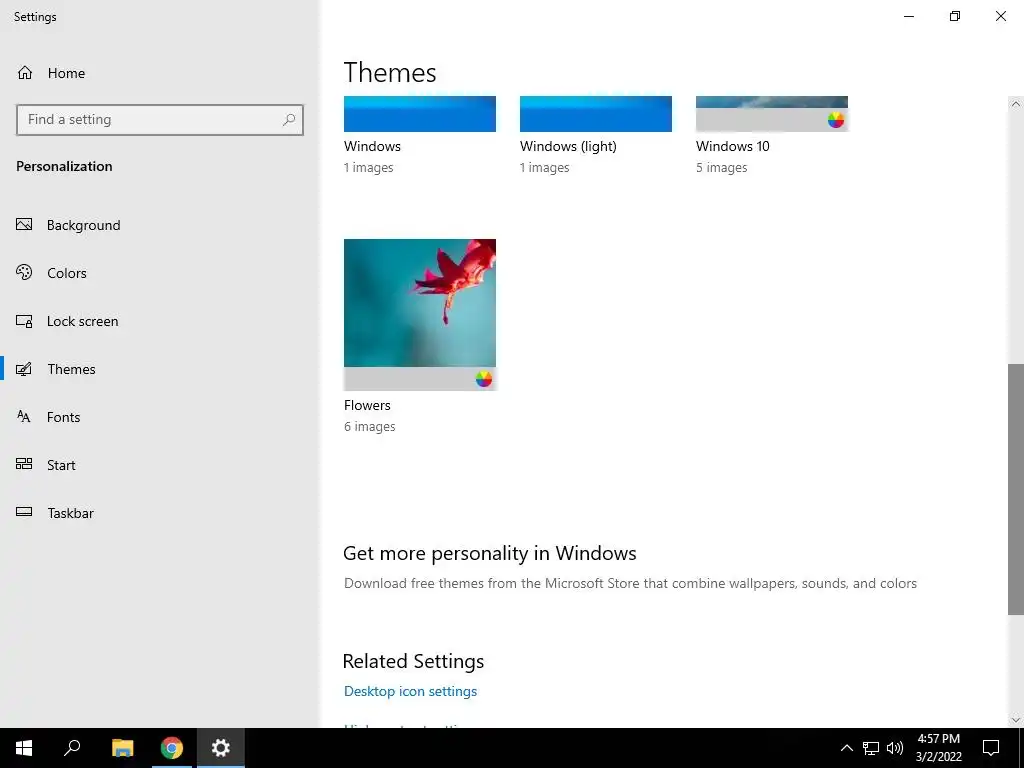Image resolution: width=1024 pixels, height=768 pixels.
Task: Click Settings gear in taskbar
Action: pyautogui.click(x=221, y=748)
